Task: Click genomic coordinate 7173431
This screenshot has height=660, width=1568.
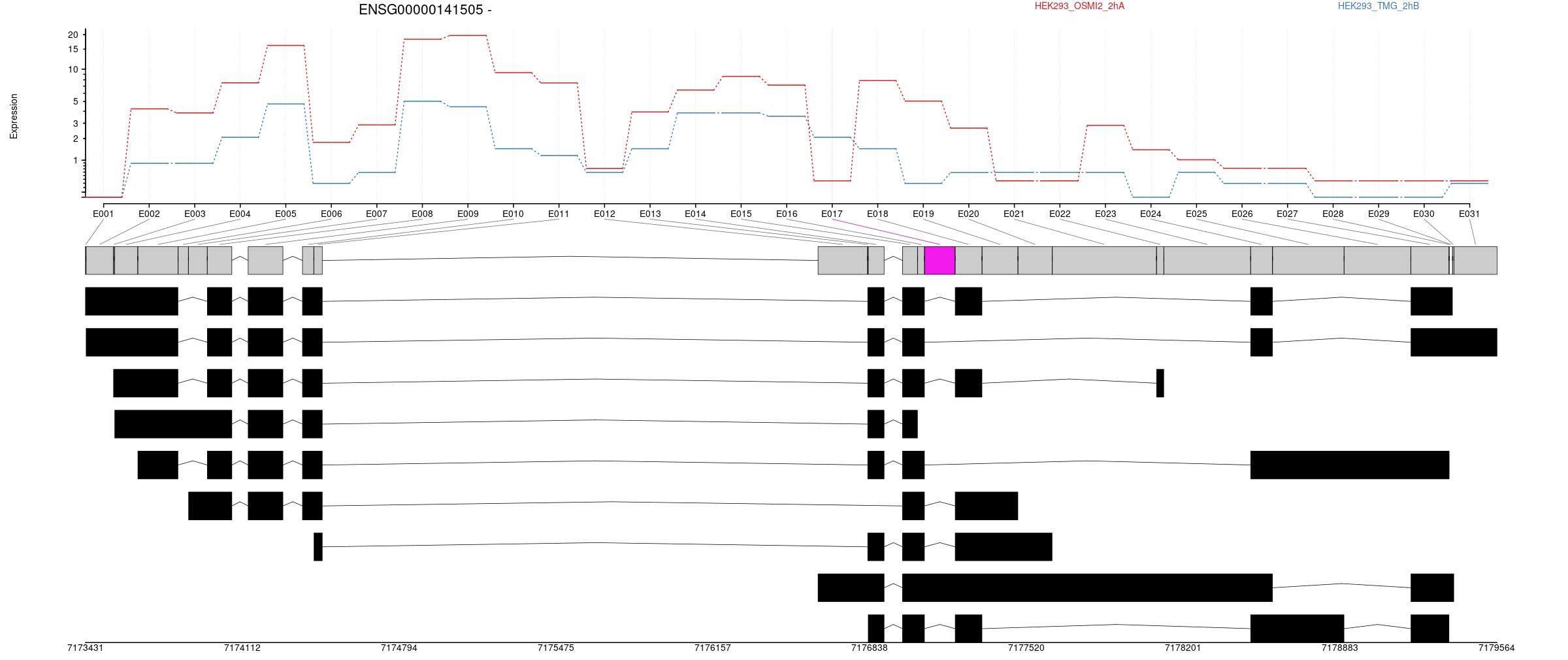Action: 85,648
